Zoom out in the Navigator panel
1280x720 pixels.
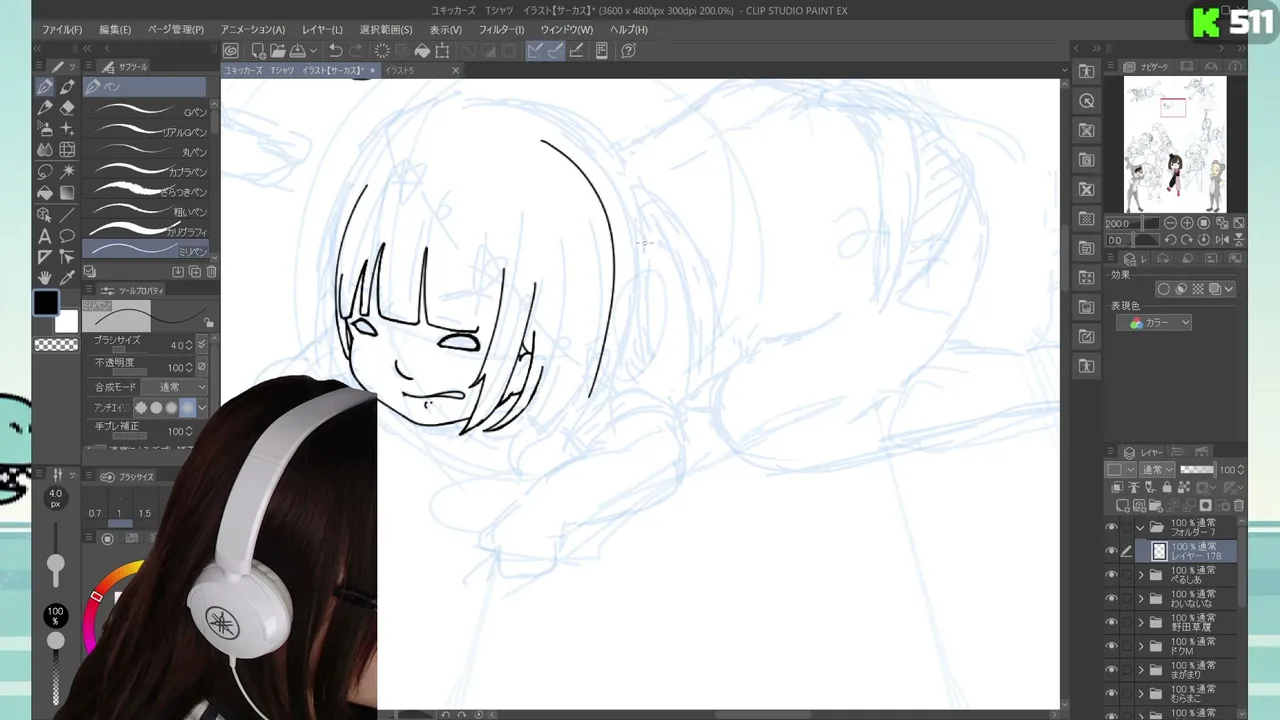1171,223
